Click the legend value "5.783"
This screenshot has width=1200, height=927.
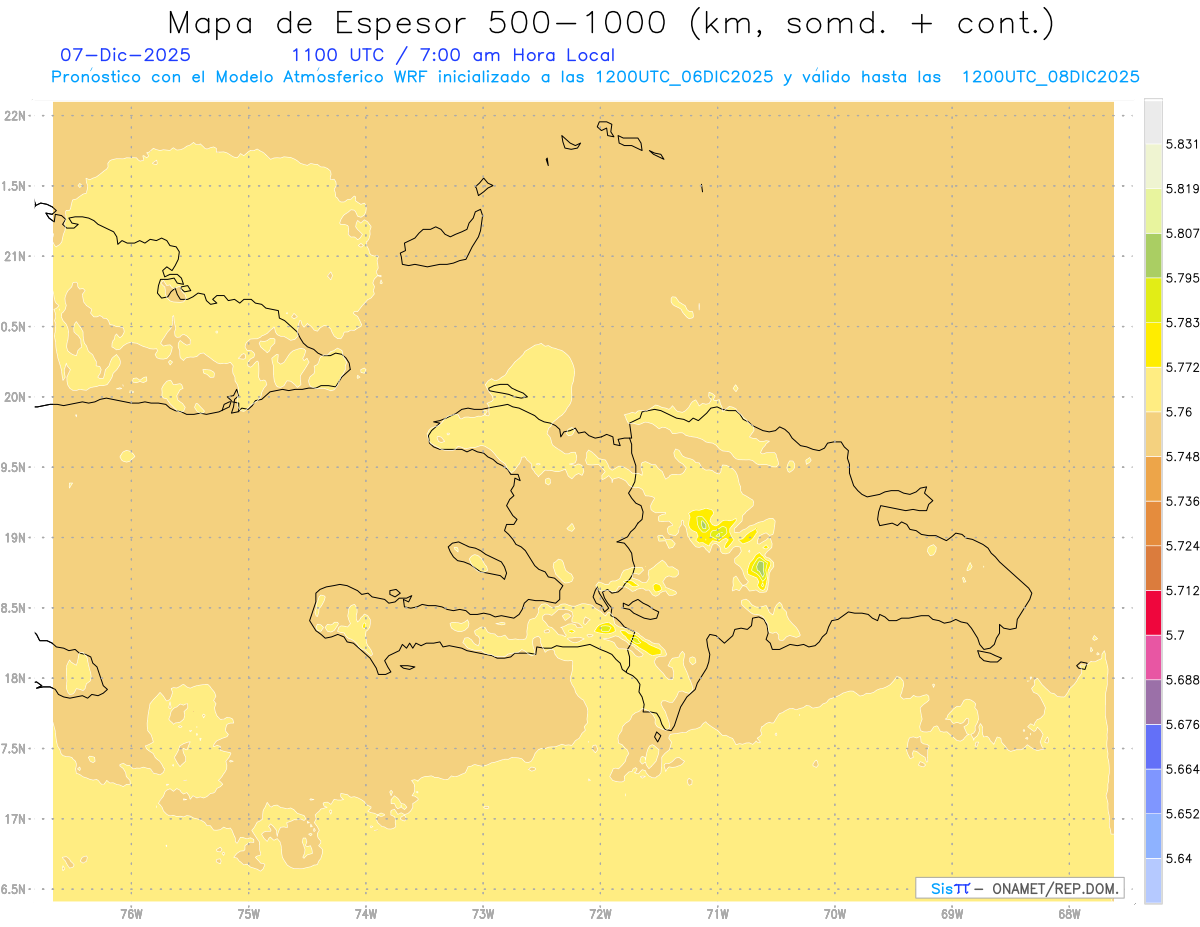[x=1182, y=322]
